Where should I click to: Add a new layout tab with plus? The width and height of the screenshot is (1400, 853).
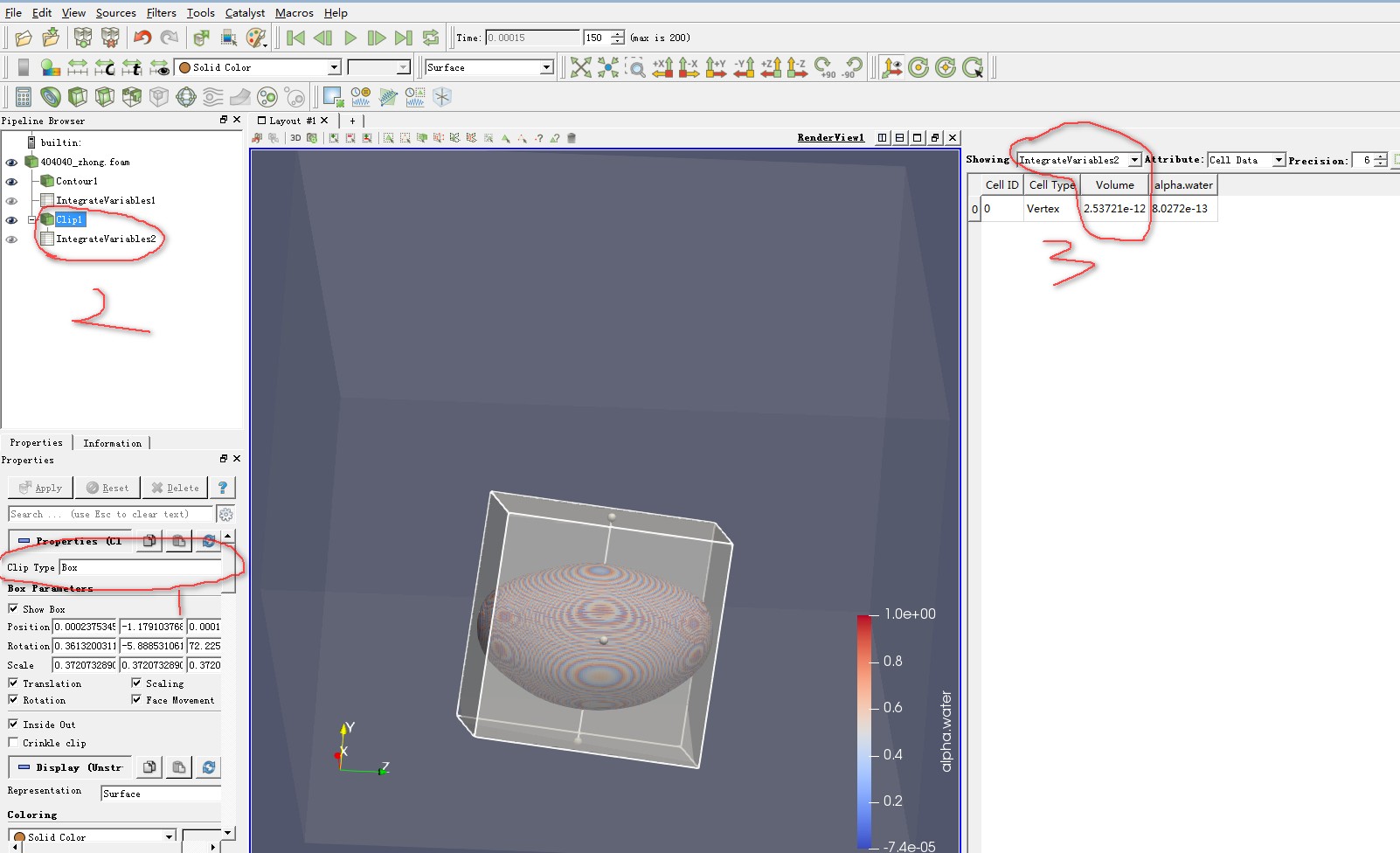click(352, 121)
